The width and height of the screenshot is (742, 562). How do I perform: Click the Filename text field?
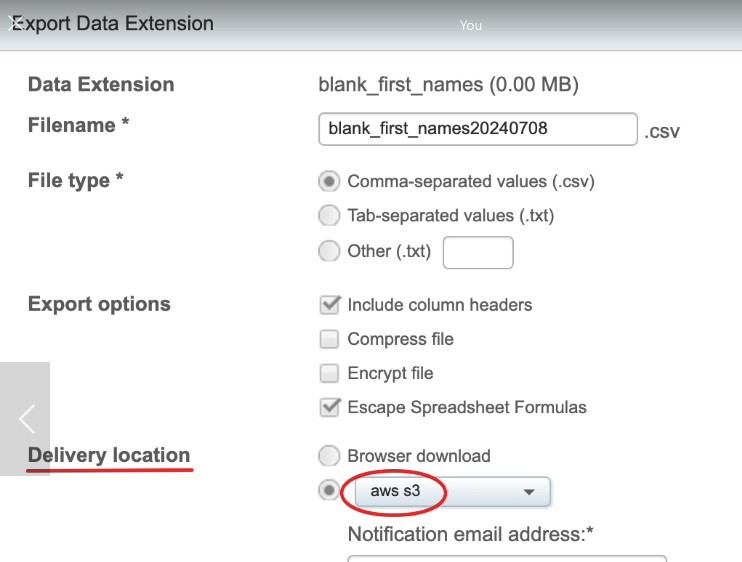[477, 129]
